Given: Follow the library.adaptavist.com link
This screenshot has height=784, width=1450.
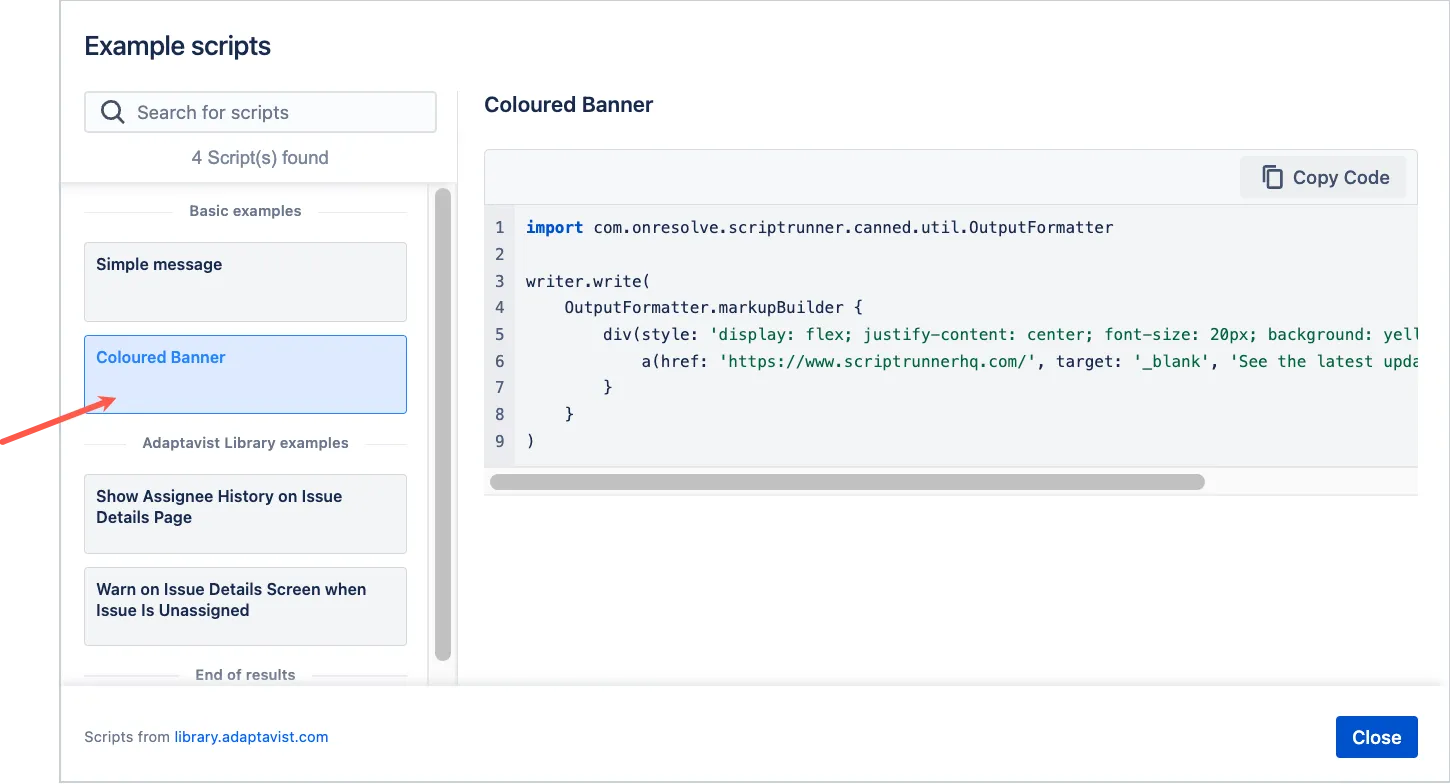Looking at the screenshot, I should 251,737.
